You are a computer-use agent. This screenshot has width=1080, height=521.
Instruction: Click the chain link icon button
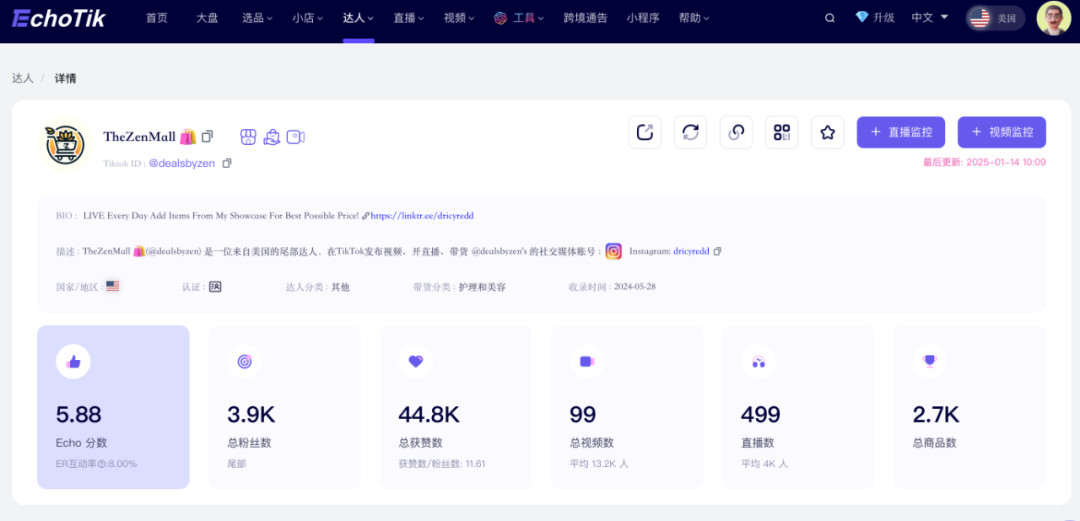tap(736, 132)
